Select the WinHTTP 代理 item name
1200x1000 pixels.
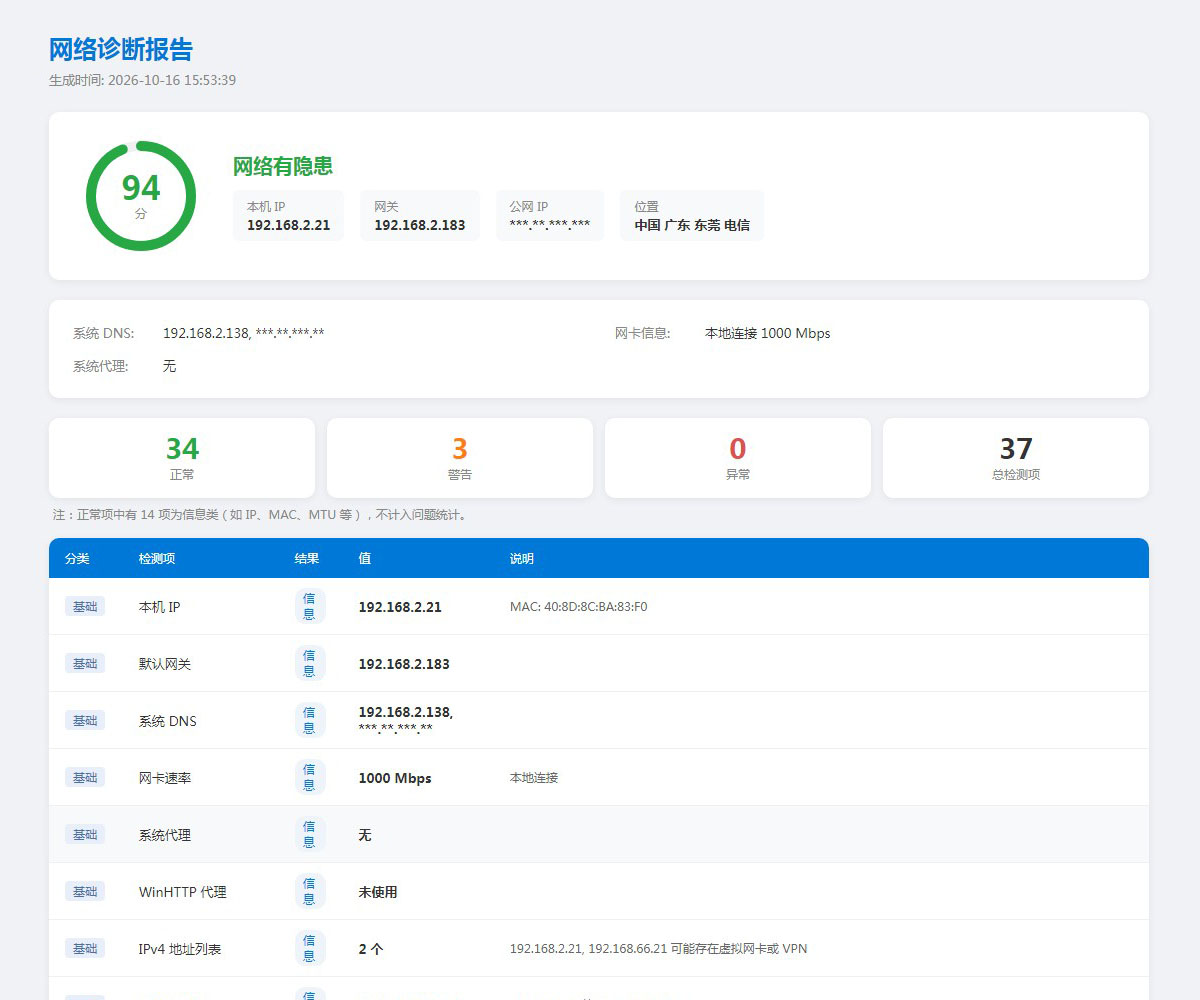pos(183,892)
